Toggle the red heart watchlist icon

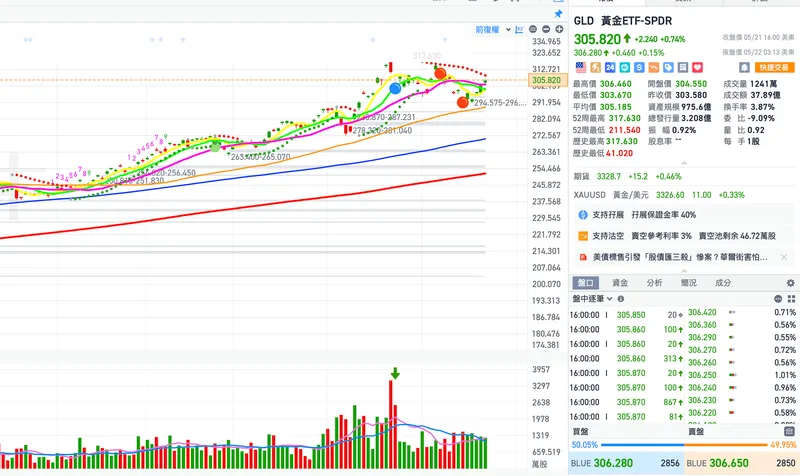coord(697,67)
